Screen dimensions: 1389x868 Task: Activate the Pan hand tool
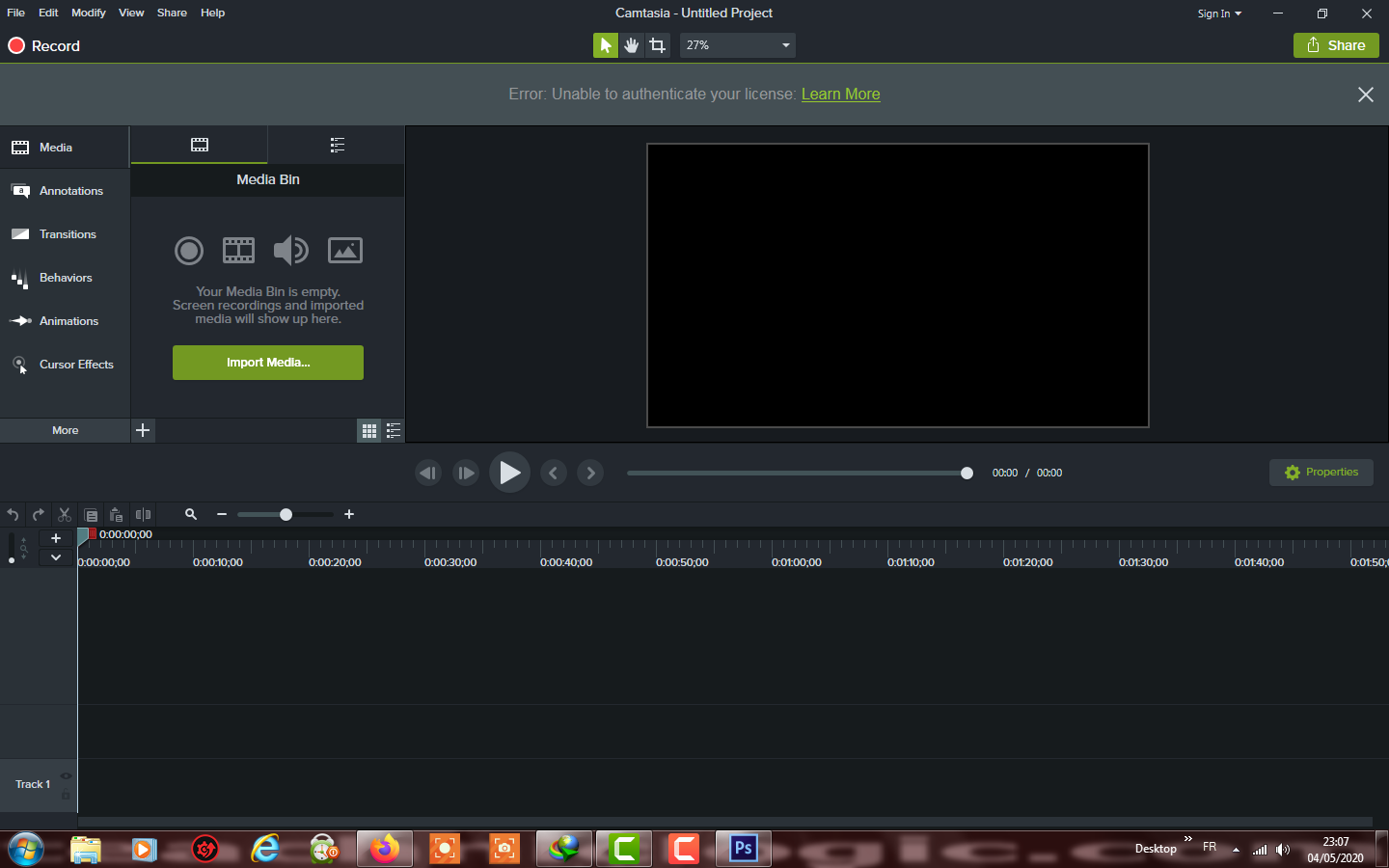coord(632,45)
